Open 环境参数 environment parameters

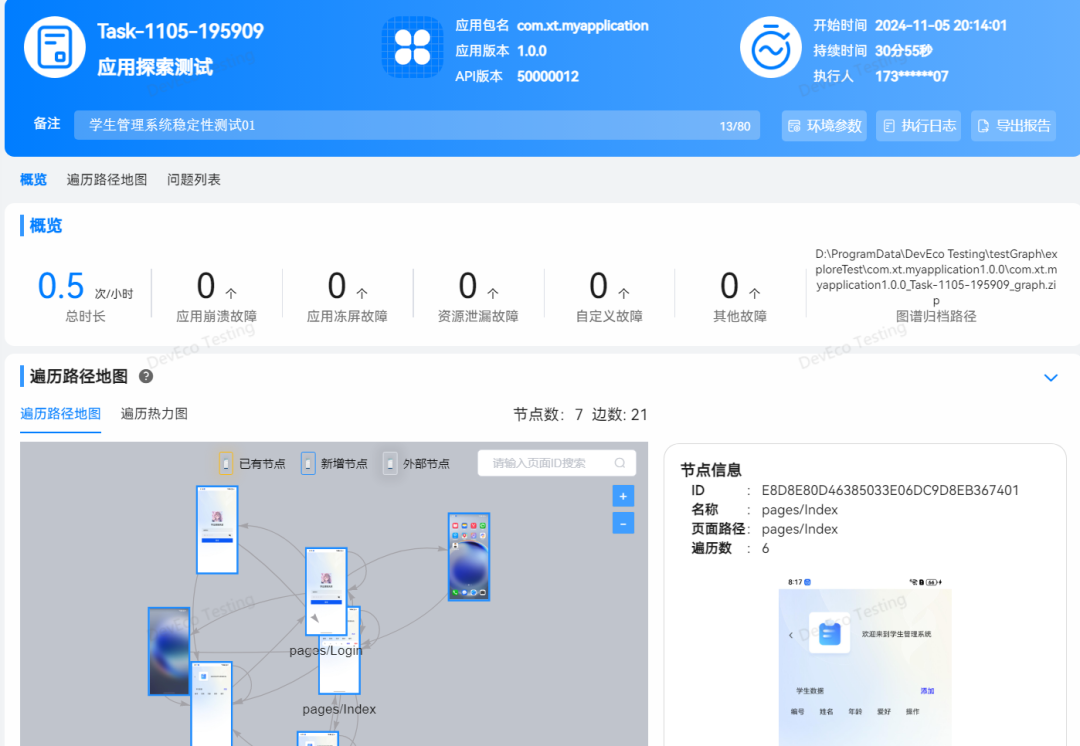point(824,125)
